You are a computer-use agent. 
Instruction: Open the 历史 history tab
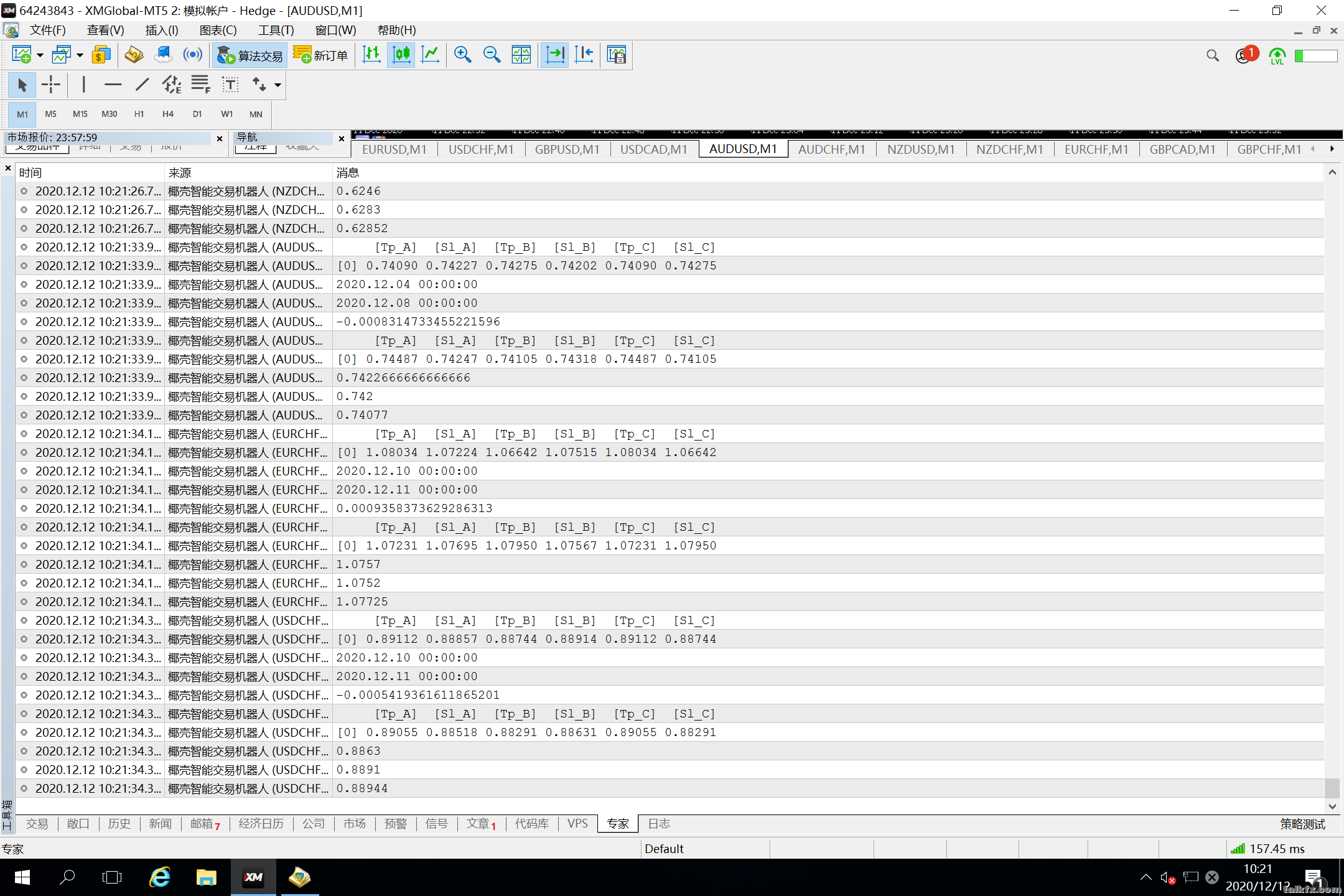click(119, 824)
